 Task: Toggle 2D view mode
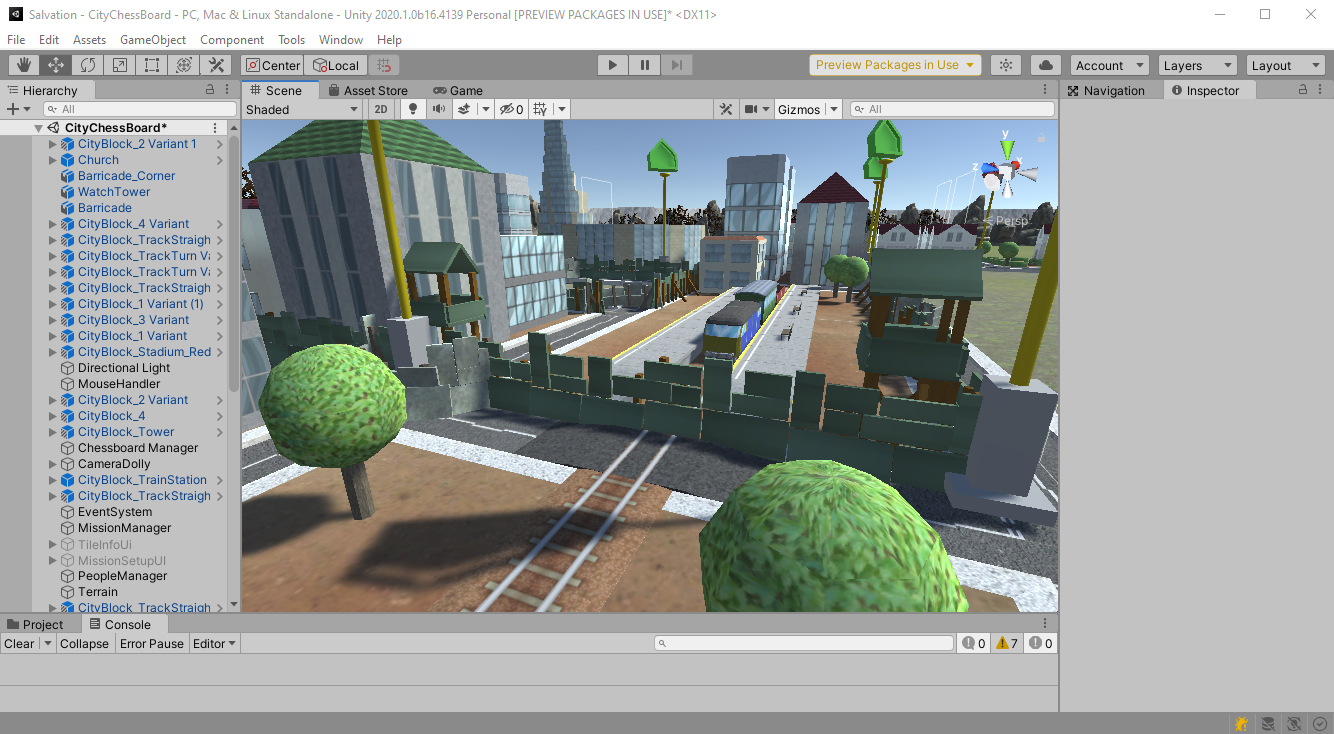coord(381,109)
